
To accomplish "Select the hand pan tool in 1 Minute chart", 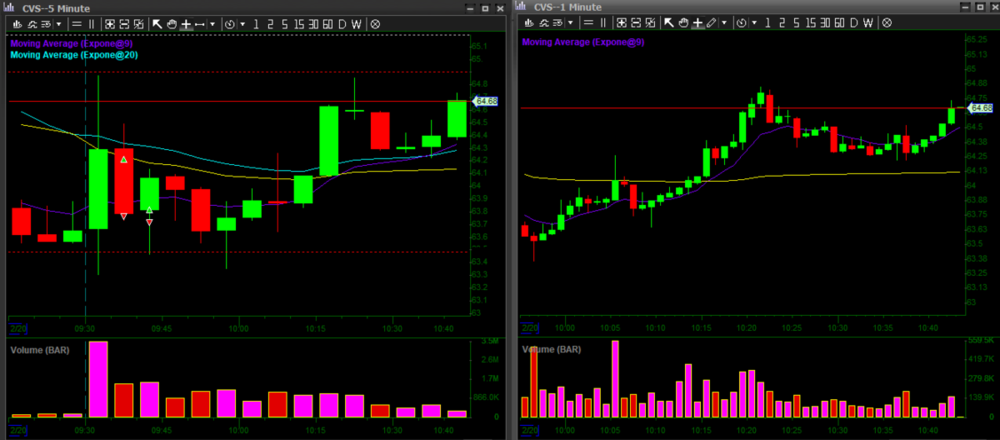I will pos(682,22).
